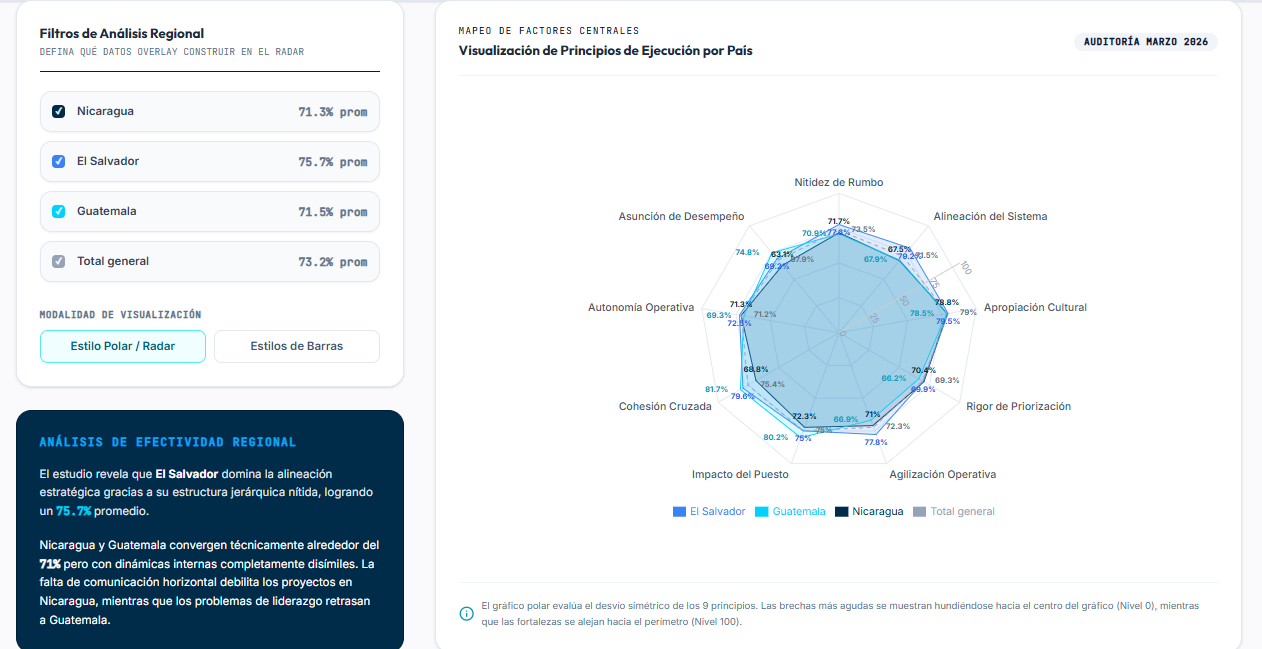Click the MAPEO DE FACTORES CENTRALES subtitle
The height and width of the screenshot is (649, 1262).
(x=549, y=31)
